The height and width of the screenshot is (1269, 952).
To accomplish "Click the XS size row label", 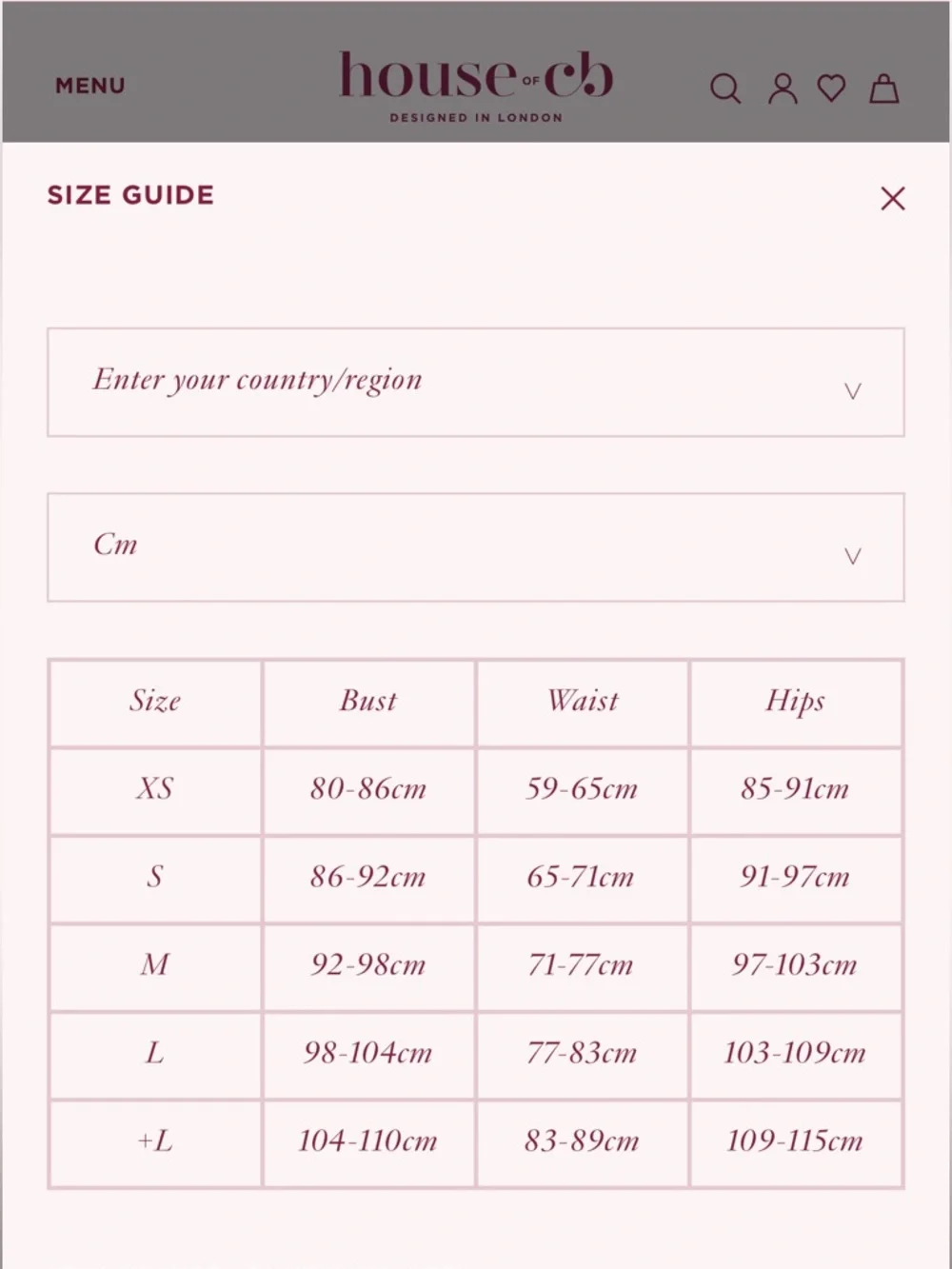I will (155, 789).
